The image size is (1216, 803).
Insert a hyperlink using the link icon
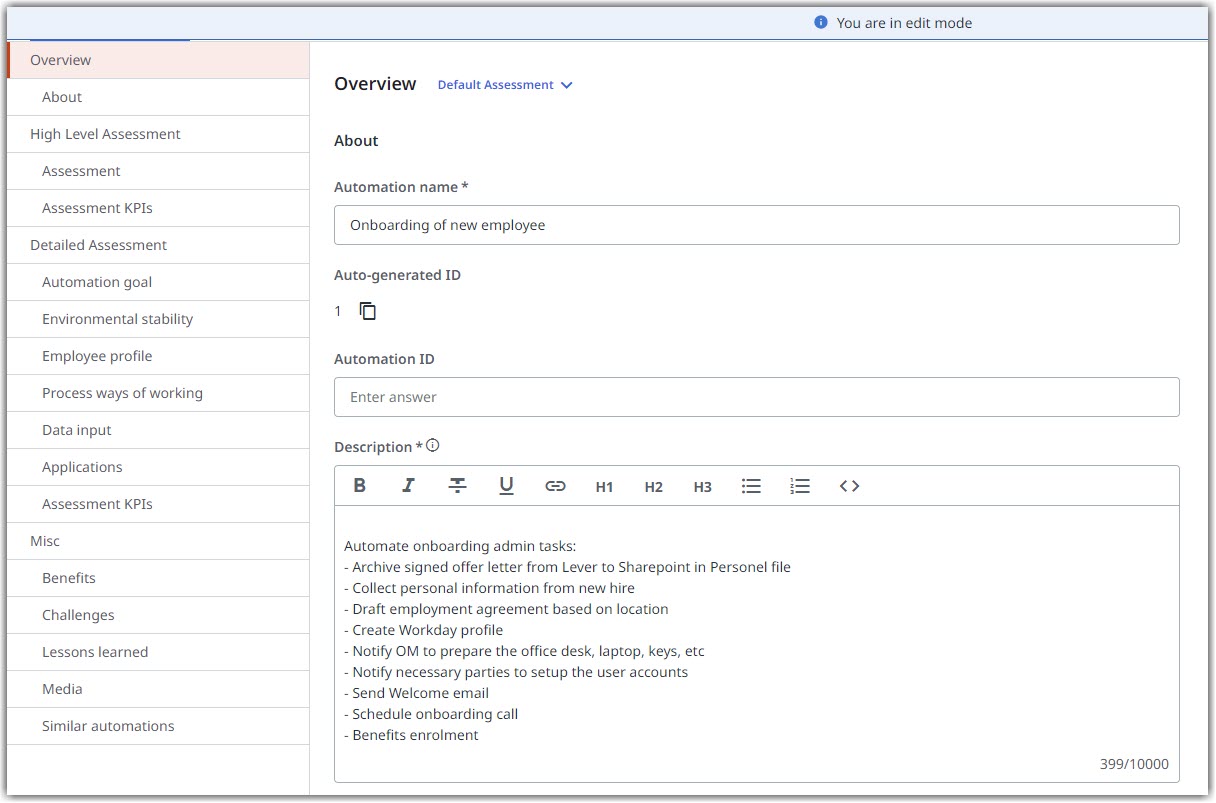click(x=555, y=486)
